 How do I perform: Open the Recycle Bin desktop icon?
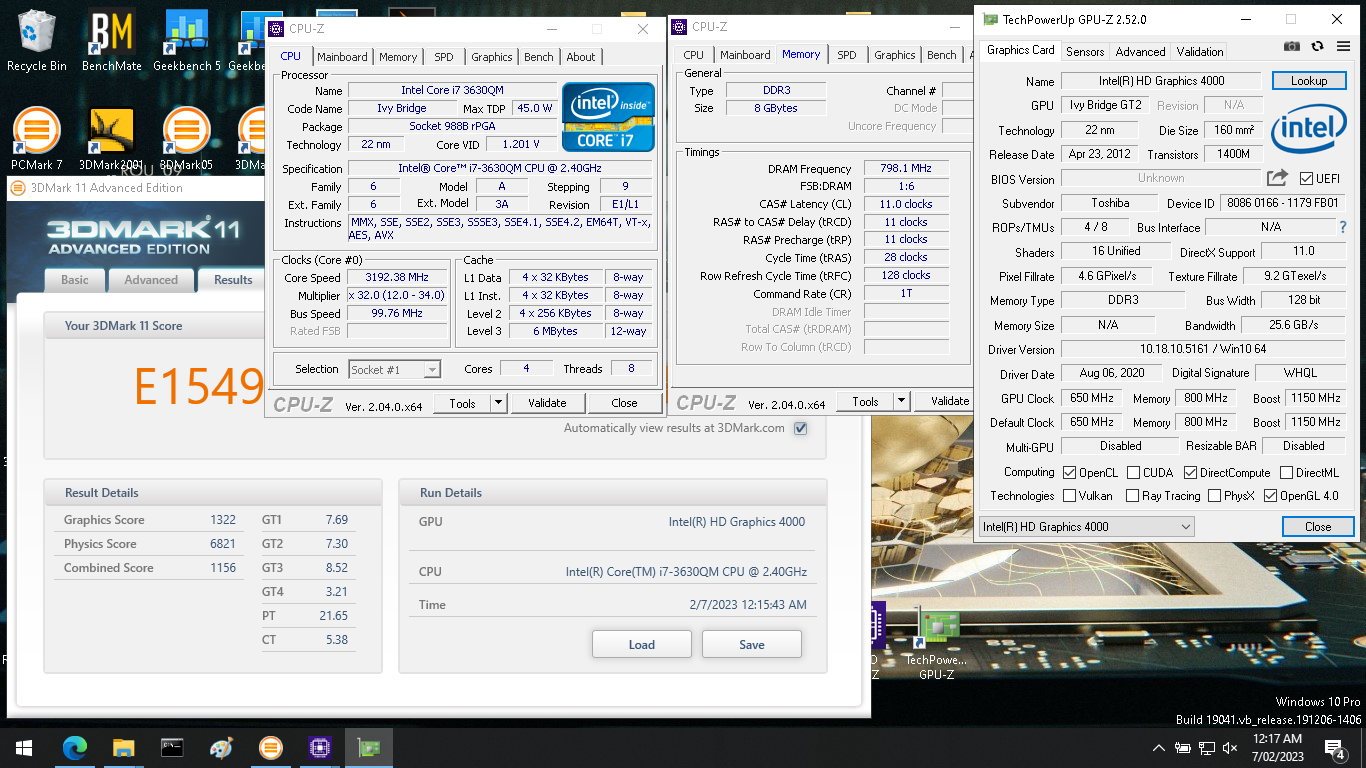pyautogui.click(x=37, y=42)
